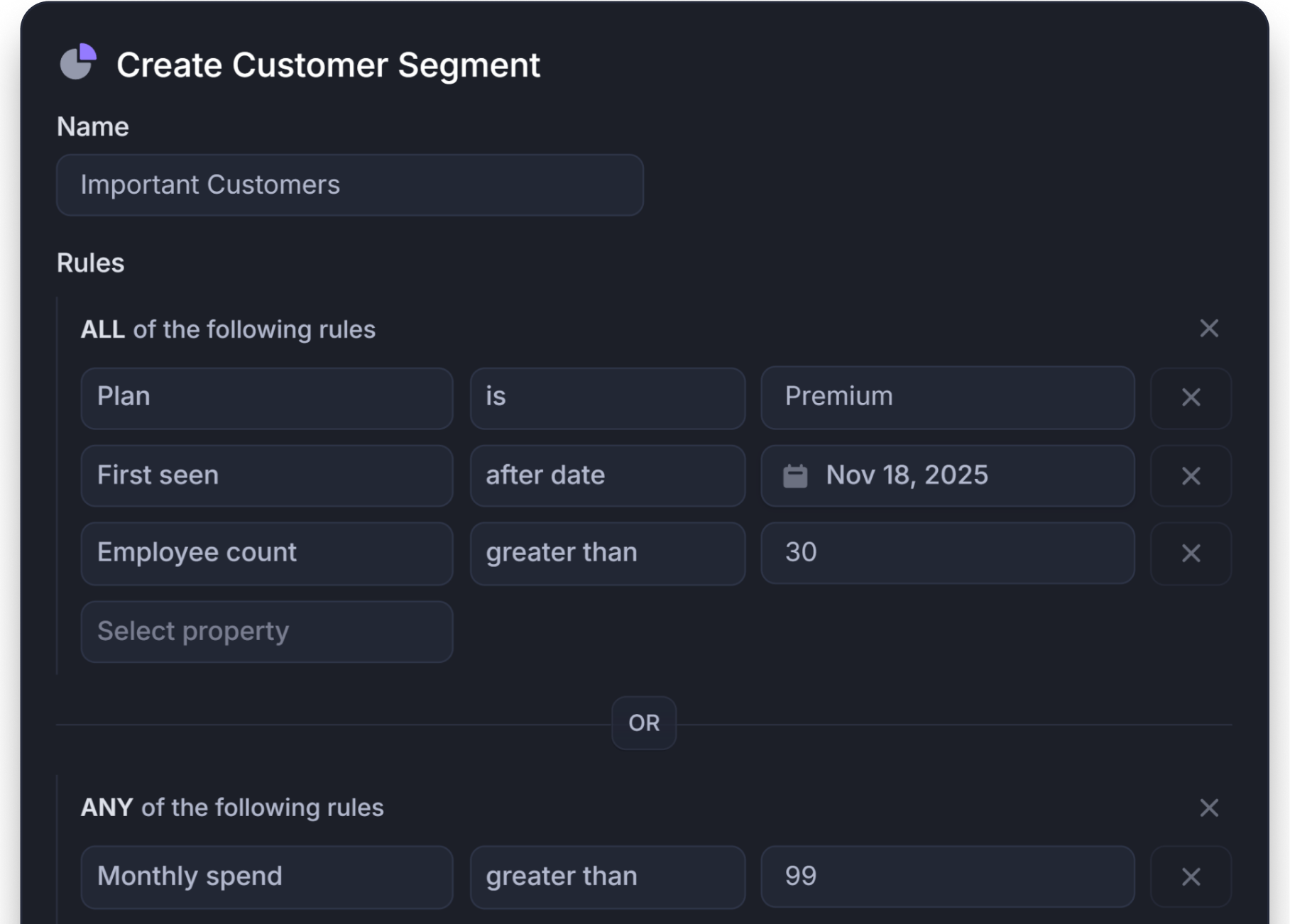Click the OR connector button
The height and width of the screenshot is (924, 1290).
tap(643, 723)
